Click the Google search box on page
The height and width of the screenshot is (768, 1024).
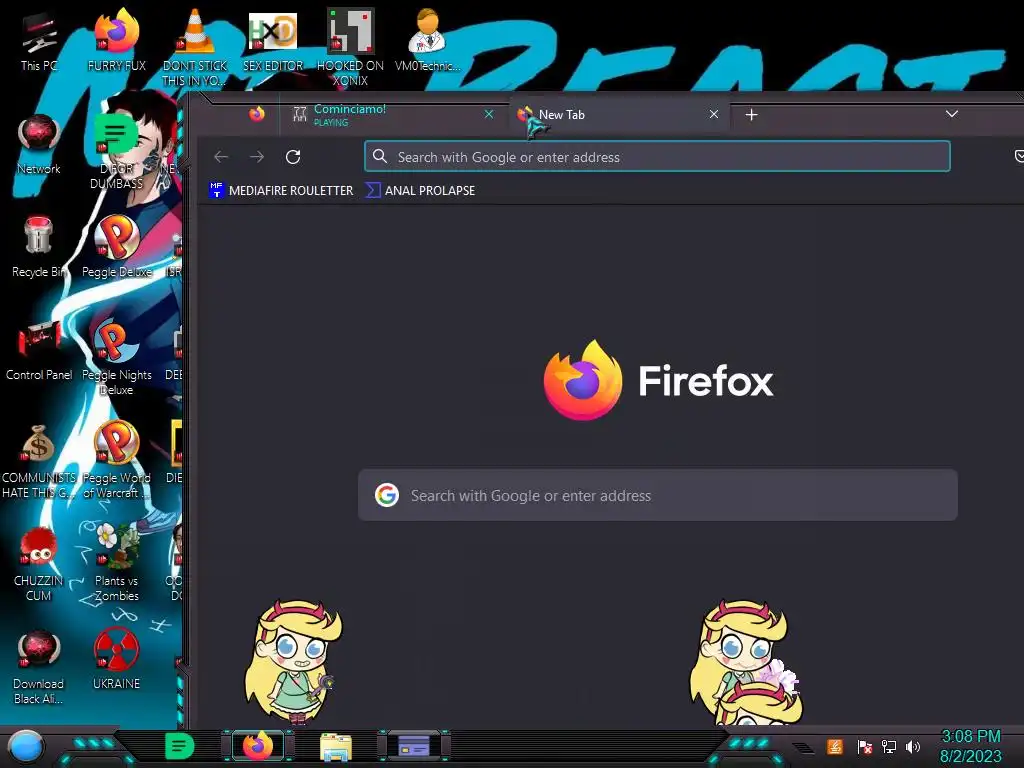click(658, 495)
